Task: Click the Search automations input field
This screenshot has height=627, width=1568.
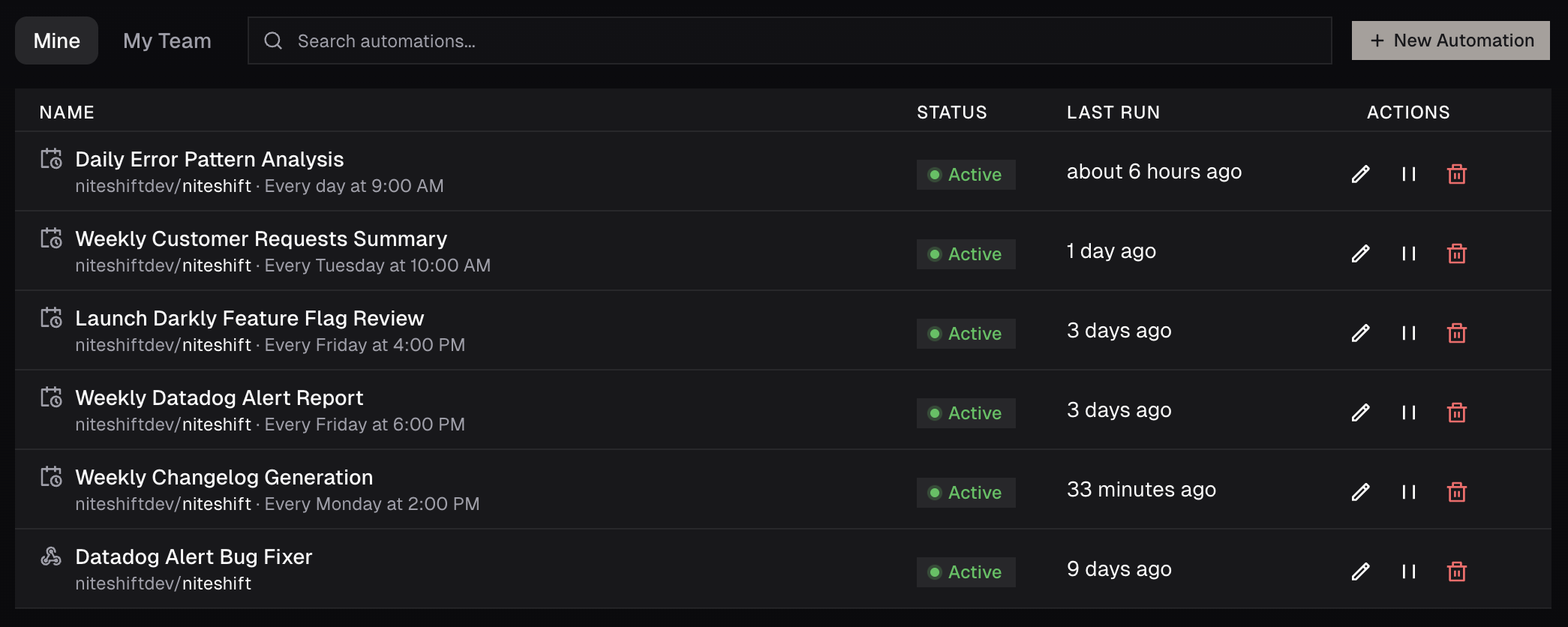Action: tap(789, 40)
